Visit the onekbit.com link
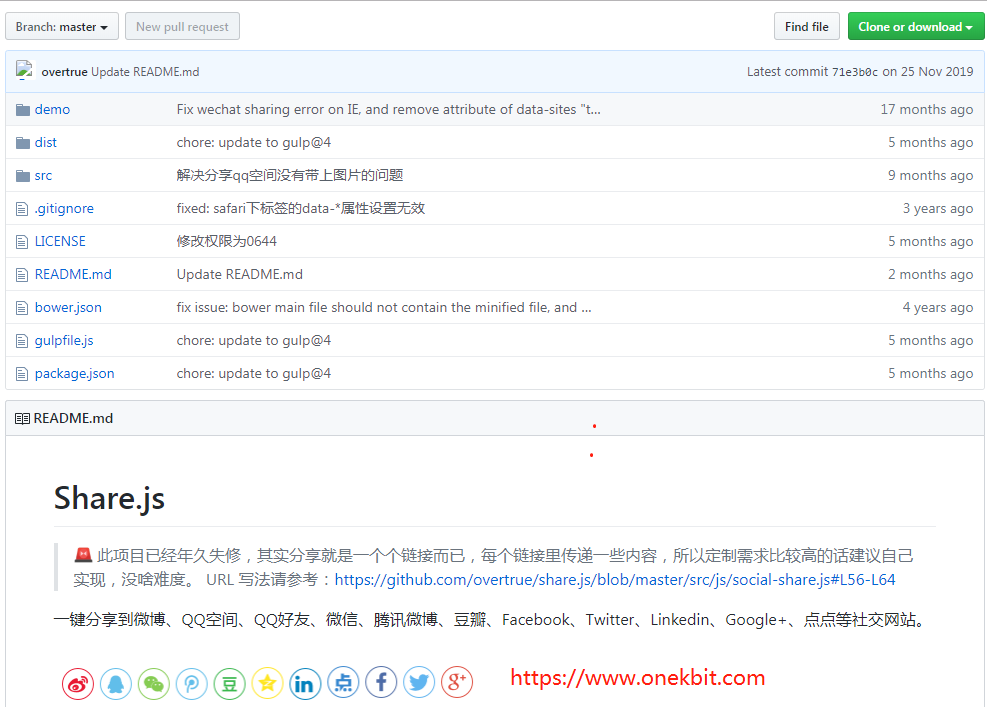Screen dimensions: 987x707 (x=637, y=677)
